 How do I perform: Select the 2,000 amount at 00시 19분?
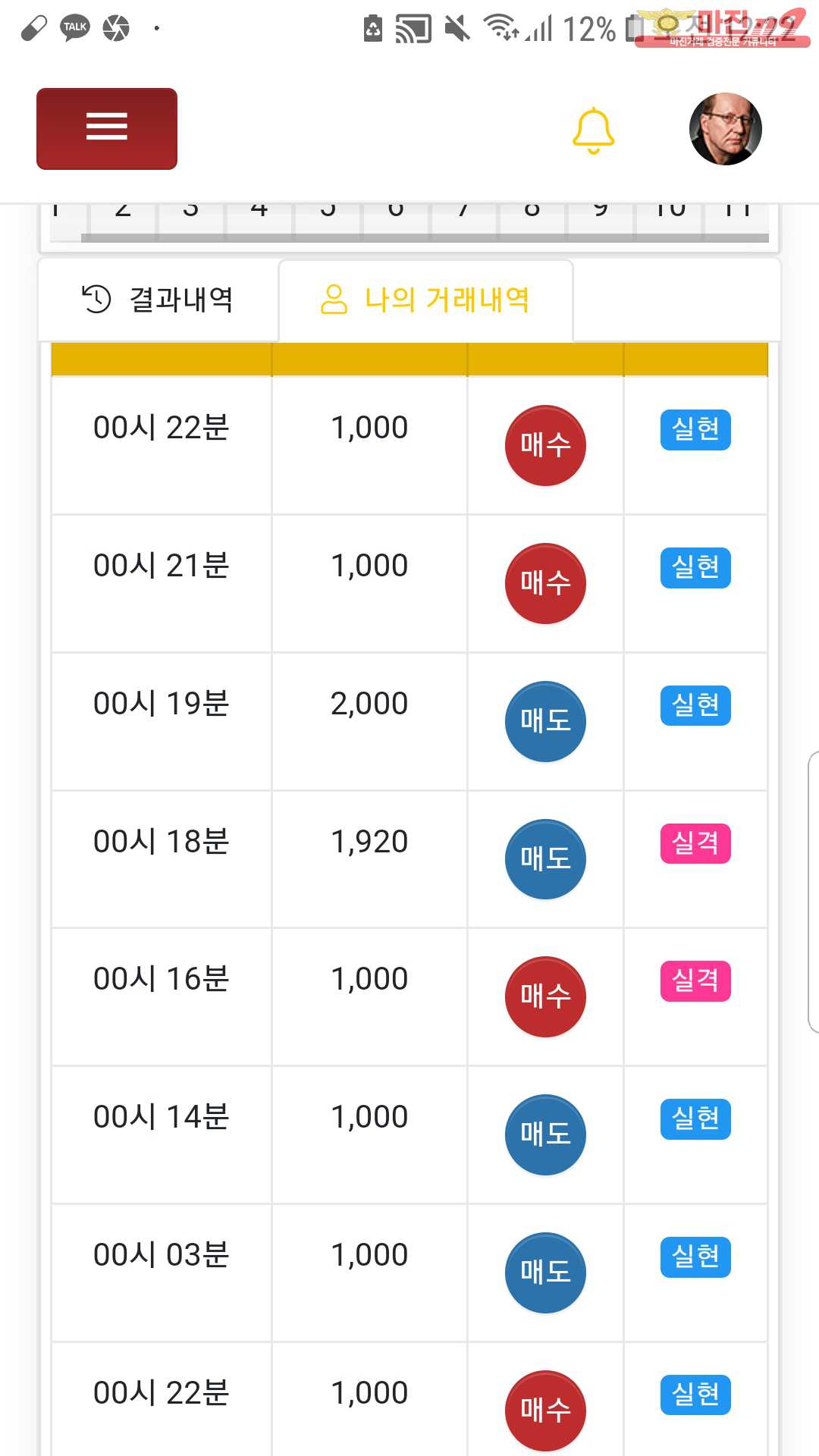click(x=369, y=704)
